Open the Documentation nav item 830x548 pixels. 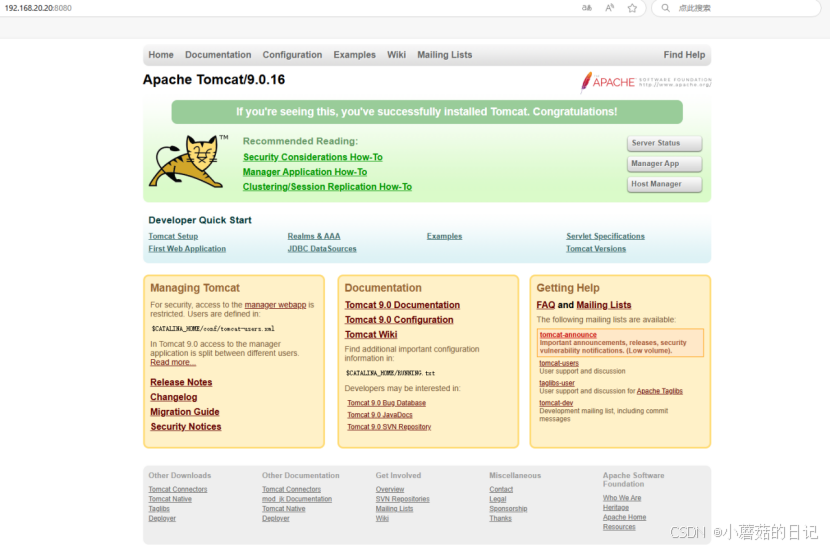(x=218, y=55)
